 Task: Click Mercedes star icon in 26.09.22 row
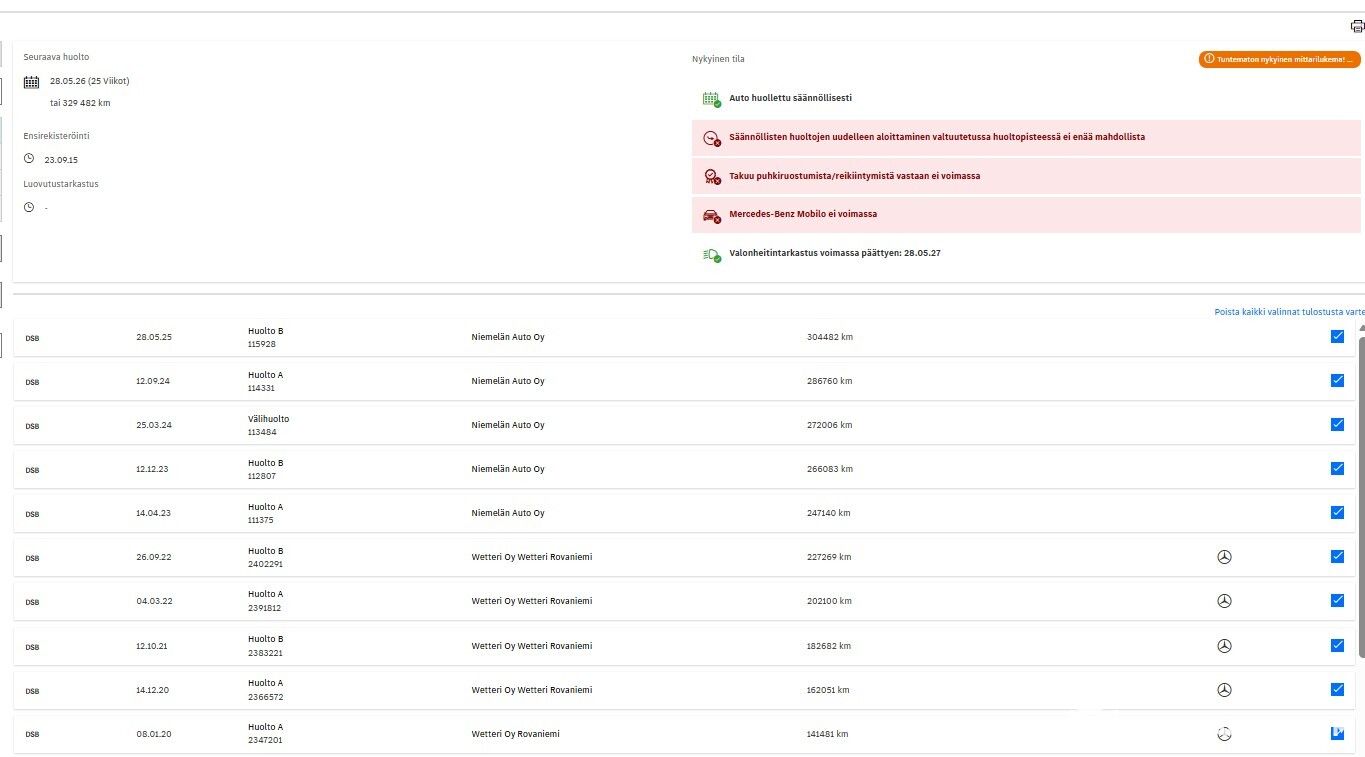(1224, 557)
